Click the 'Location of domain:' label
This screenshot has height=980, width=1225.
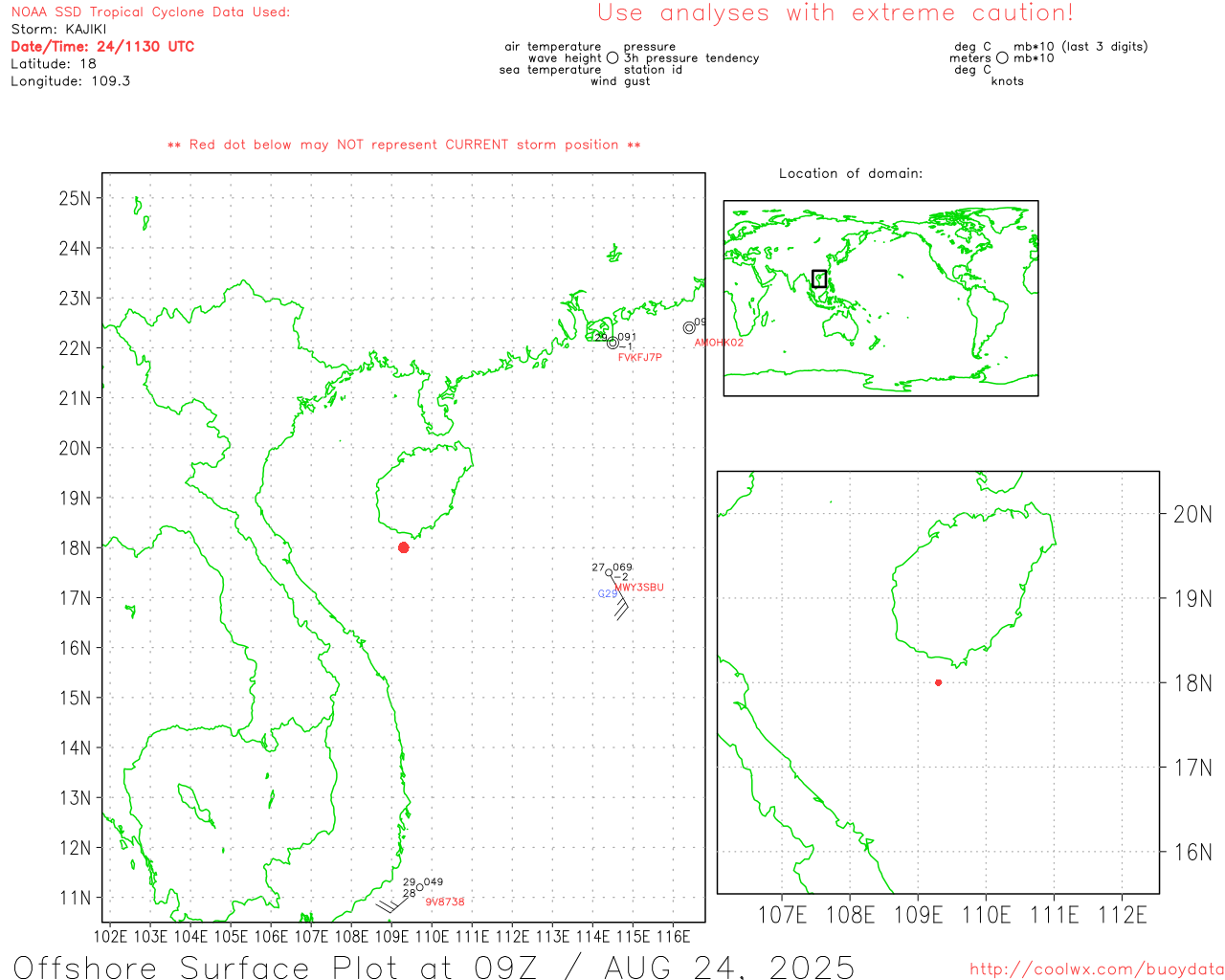[x=851, y=173]
